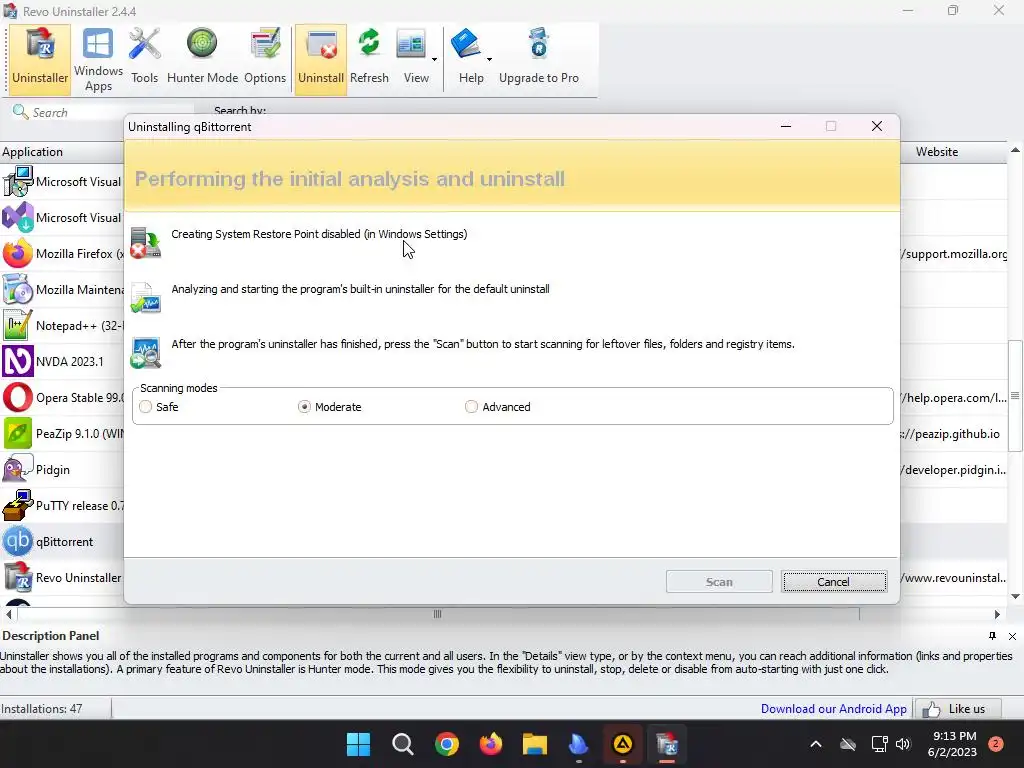
Task: Cancel the uninstall dialog
Action: 834,582
